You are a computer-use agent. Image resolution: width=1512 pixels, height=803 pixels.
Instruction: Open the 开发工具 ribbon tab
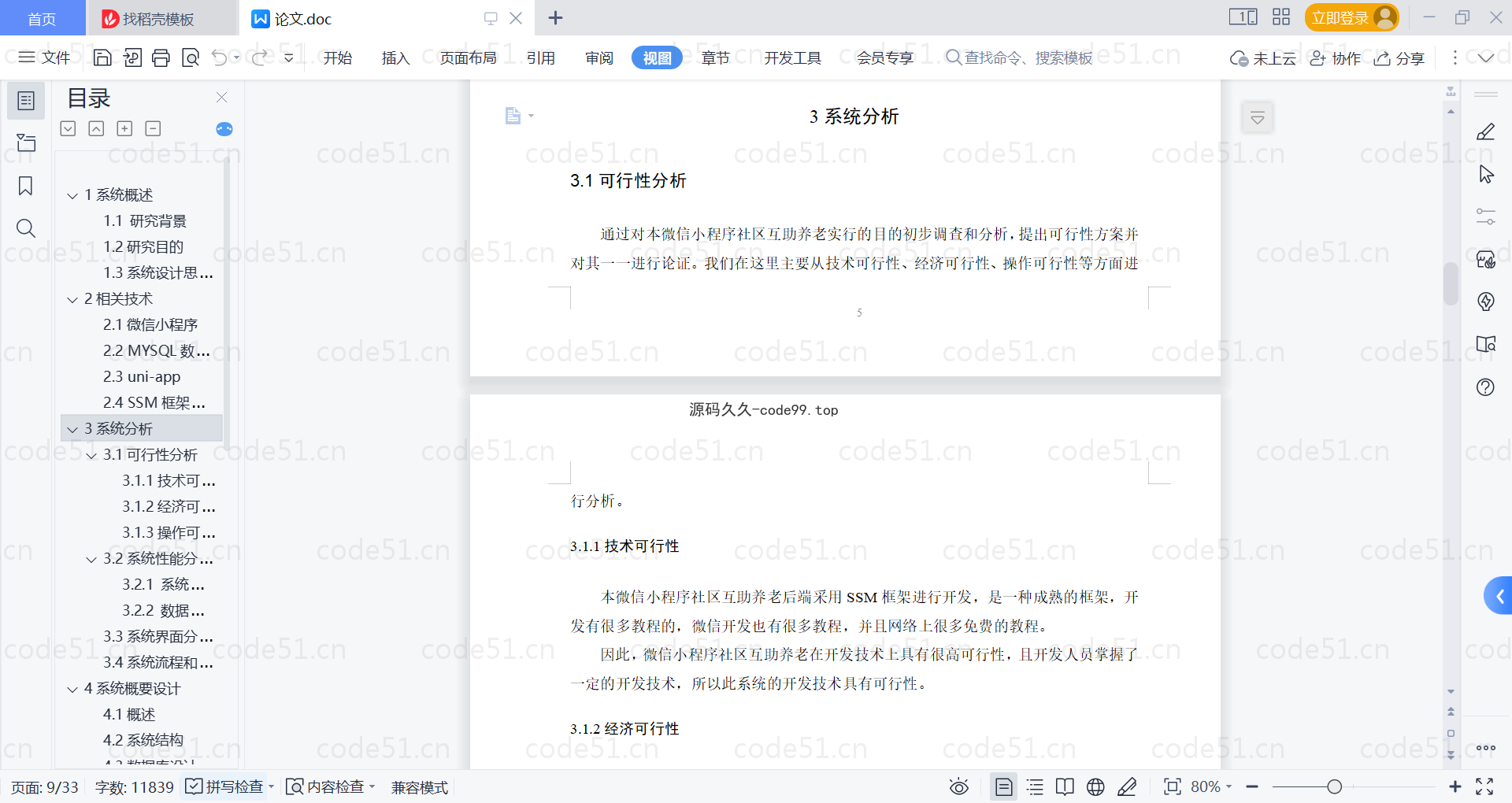tap(792, 57)
